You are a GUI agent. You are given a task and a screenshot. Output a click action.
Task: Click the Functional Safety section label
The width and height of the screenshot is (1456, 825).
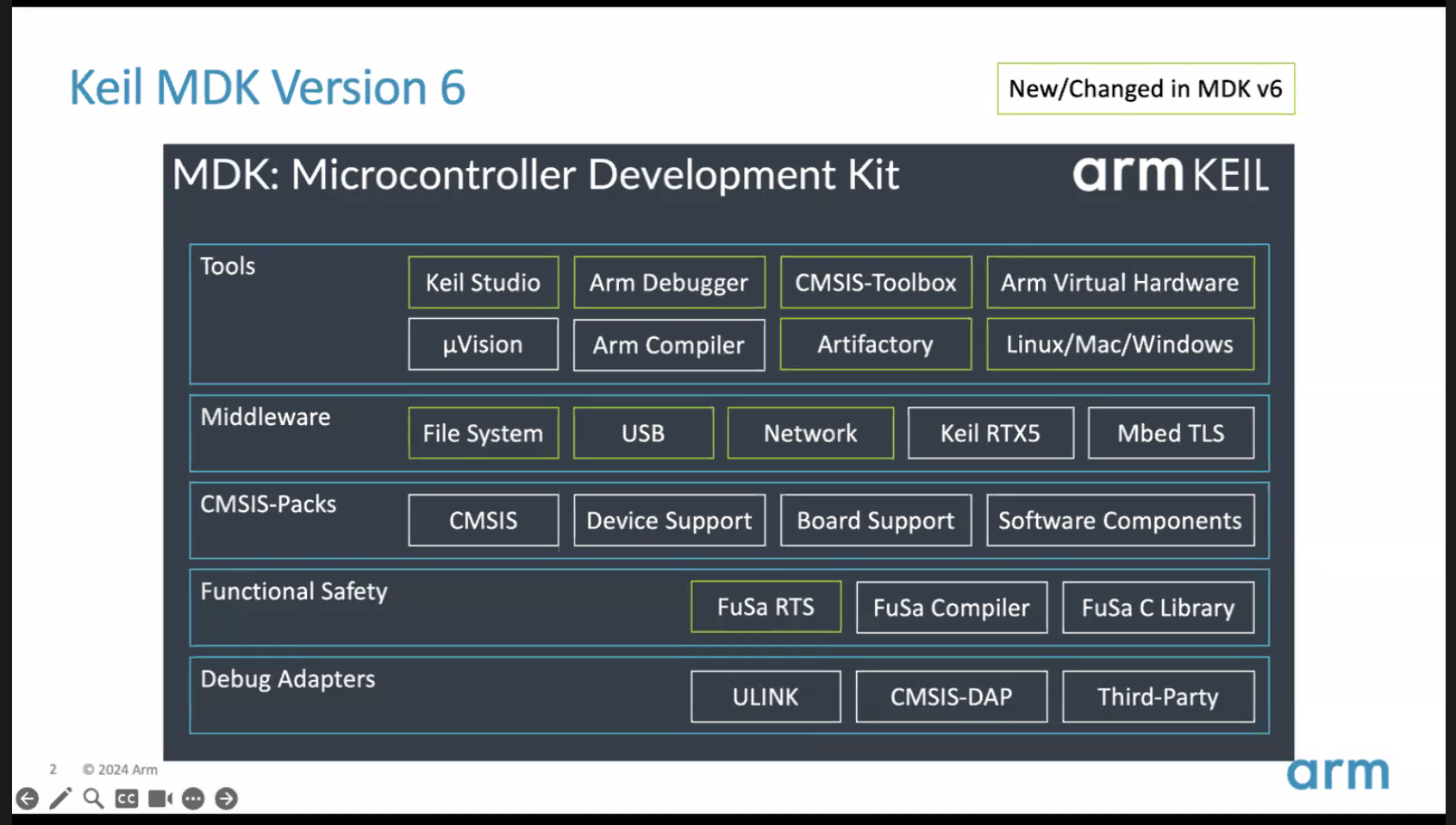tap(294, 591)
